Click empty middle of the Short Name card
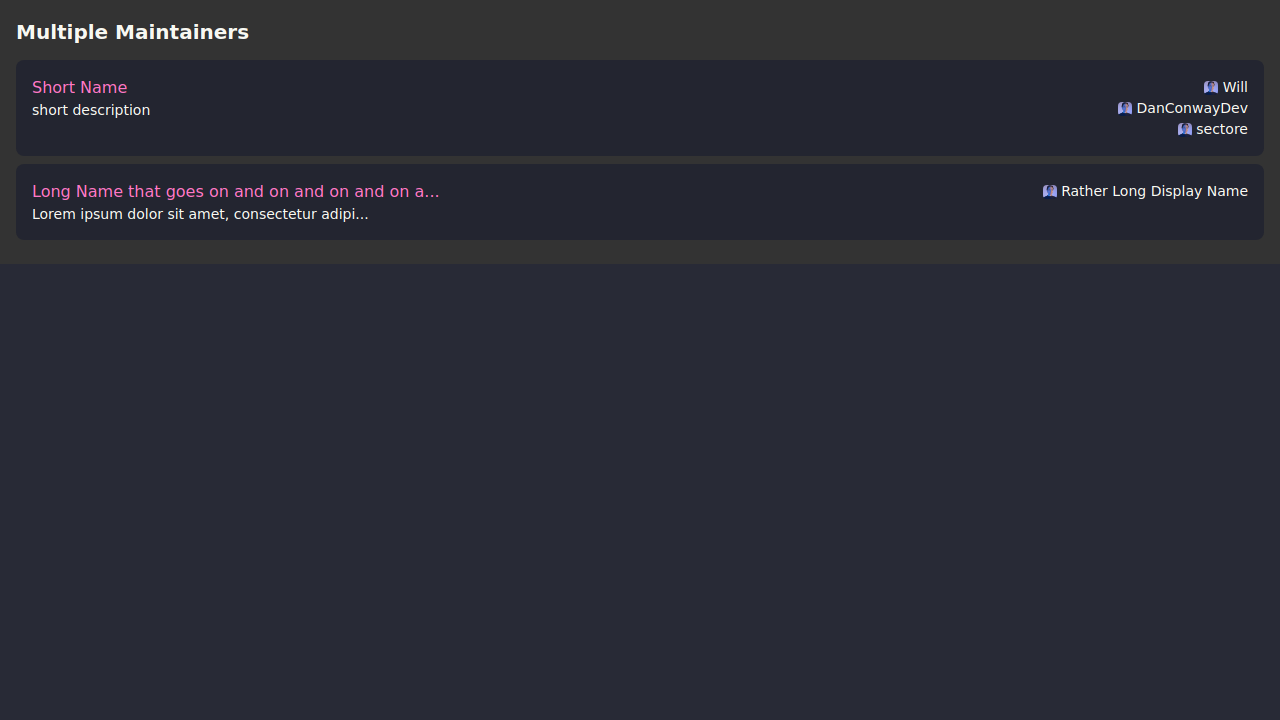1280x720 pixels. click(640, 108)
